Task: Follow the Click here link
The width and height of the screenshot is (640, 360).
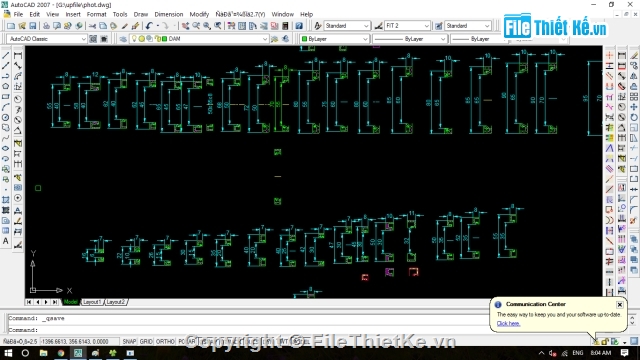Action: 508,323
